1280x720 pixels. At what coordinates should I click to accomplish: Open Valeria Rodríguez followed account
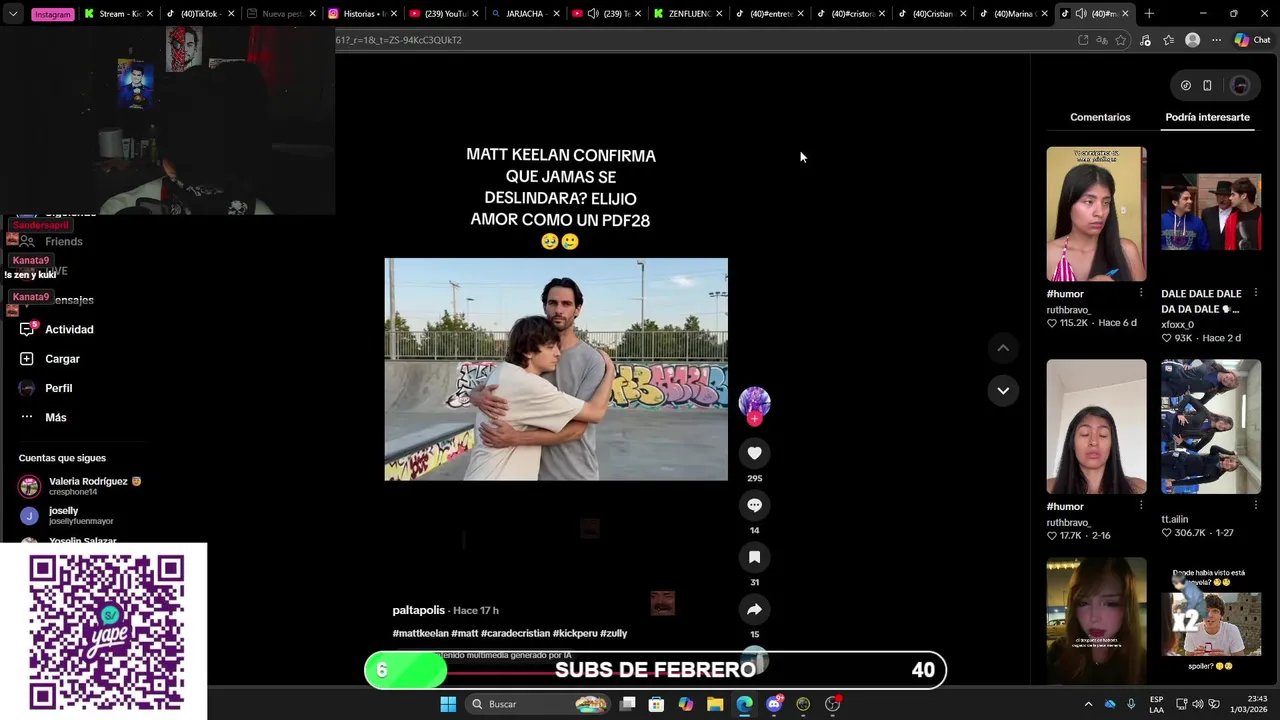point(80,486)
